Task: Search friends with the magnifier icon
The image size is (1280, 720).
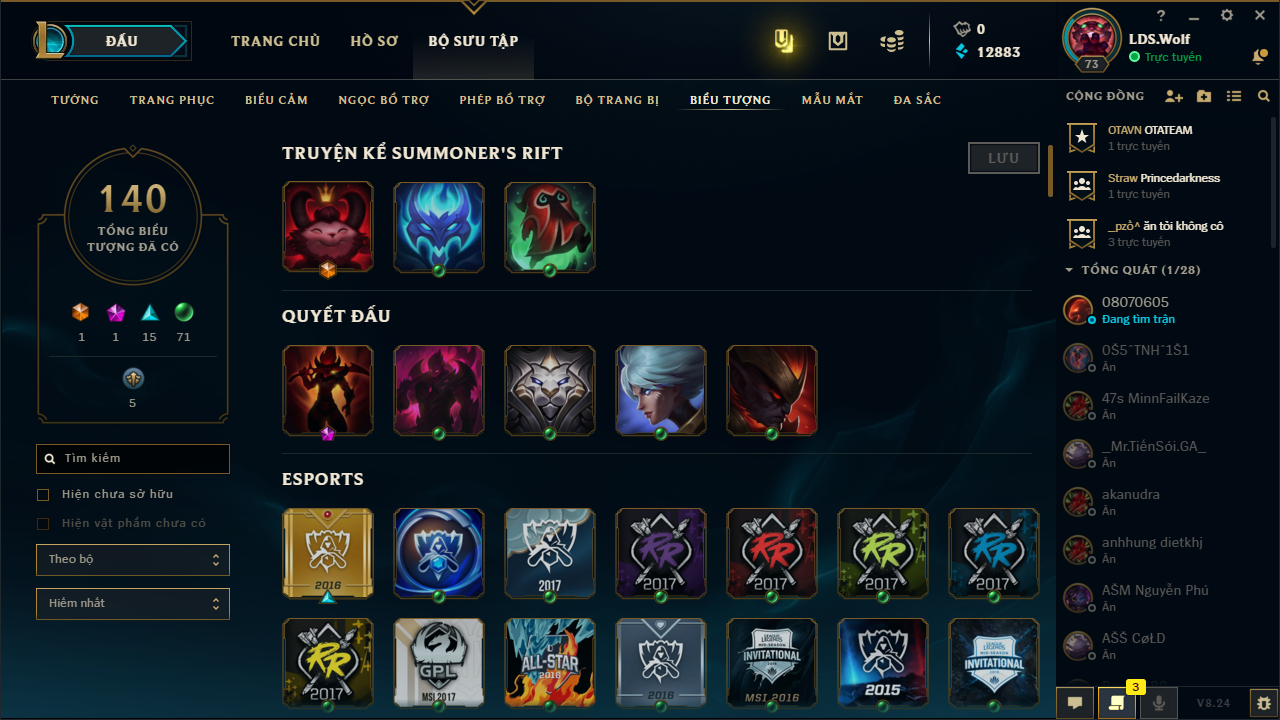Action: (x=1264, y=97)
